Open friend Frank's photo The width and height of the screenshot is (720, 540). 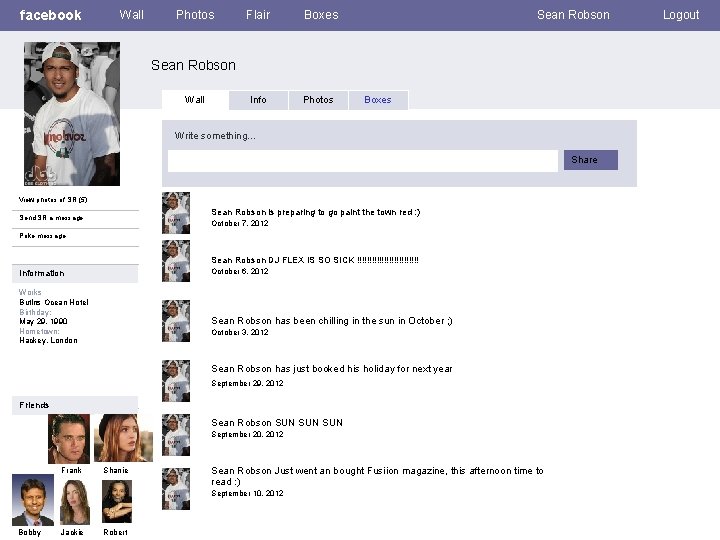coord(69,439)
